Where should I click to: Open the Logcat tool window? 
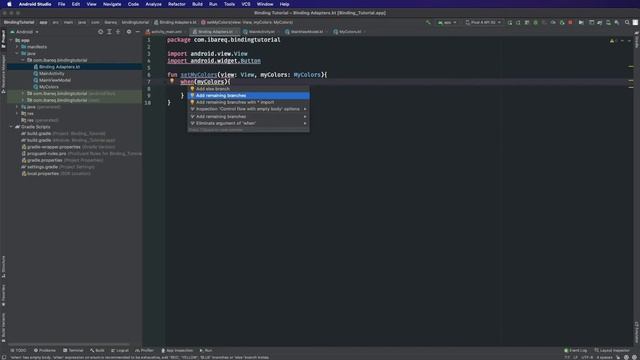[120, 350]
